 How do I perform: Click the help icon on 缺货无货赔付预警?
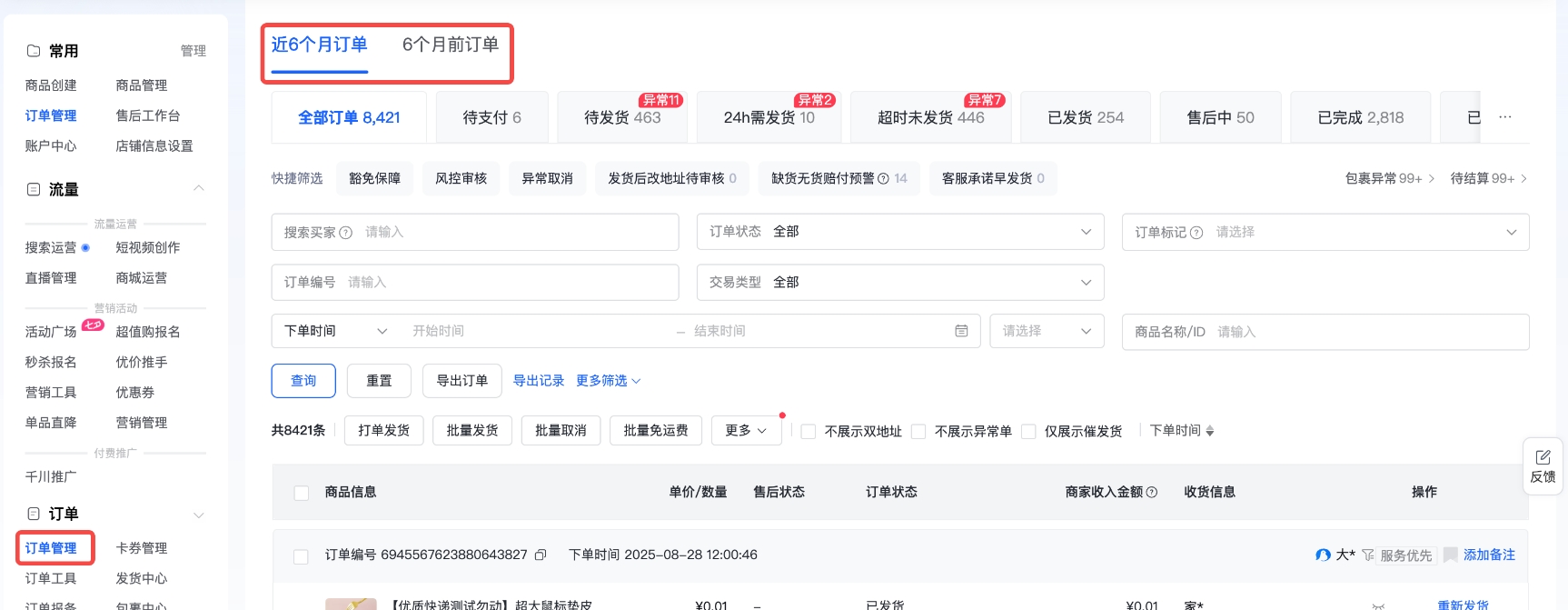[883, 179]
